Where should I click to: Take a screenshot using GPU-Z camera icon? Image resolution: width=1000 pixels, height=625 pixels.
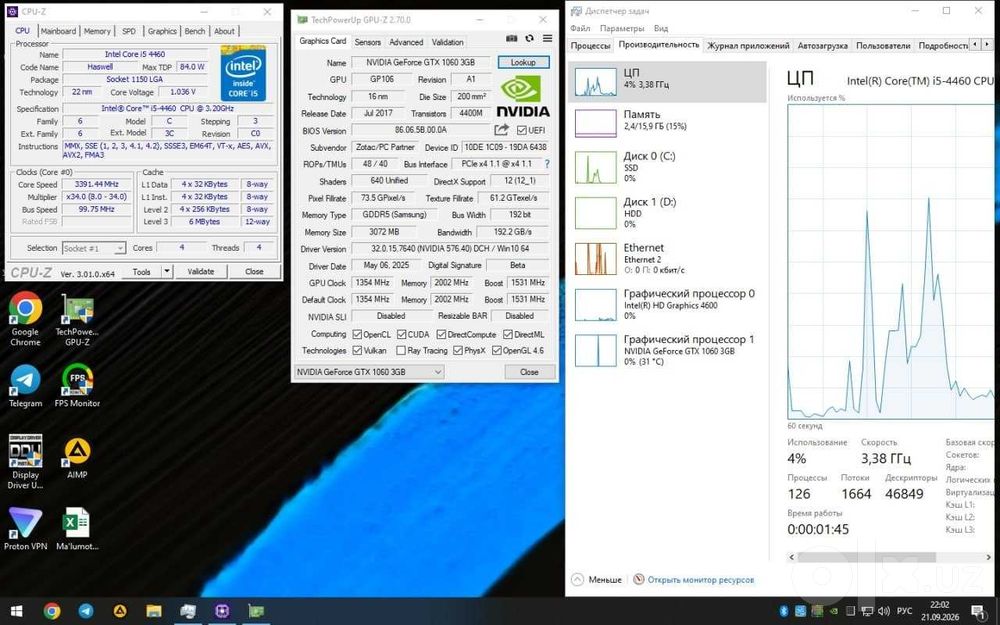pos(511,38)
